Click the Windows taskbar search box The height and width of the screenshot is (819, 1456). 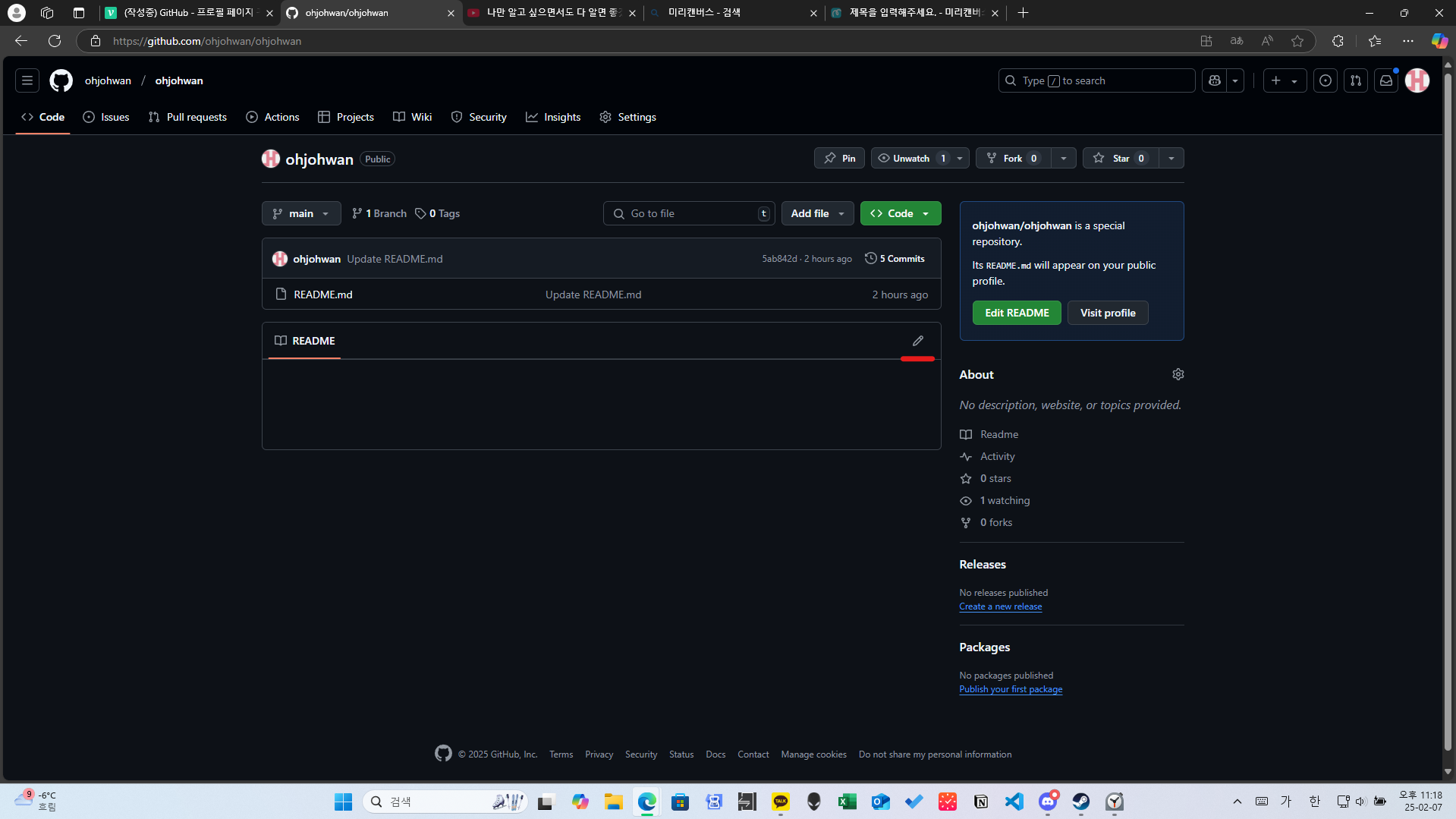coord(445,802)
